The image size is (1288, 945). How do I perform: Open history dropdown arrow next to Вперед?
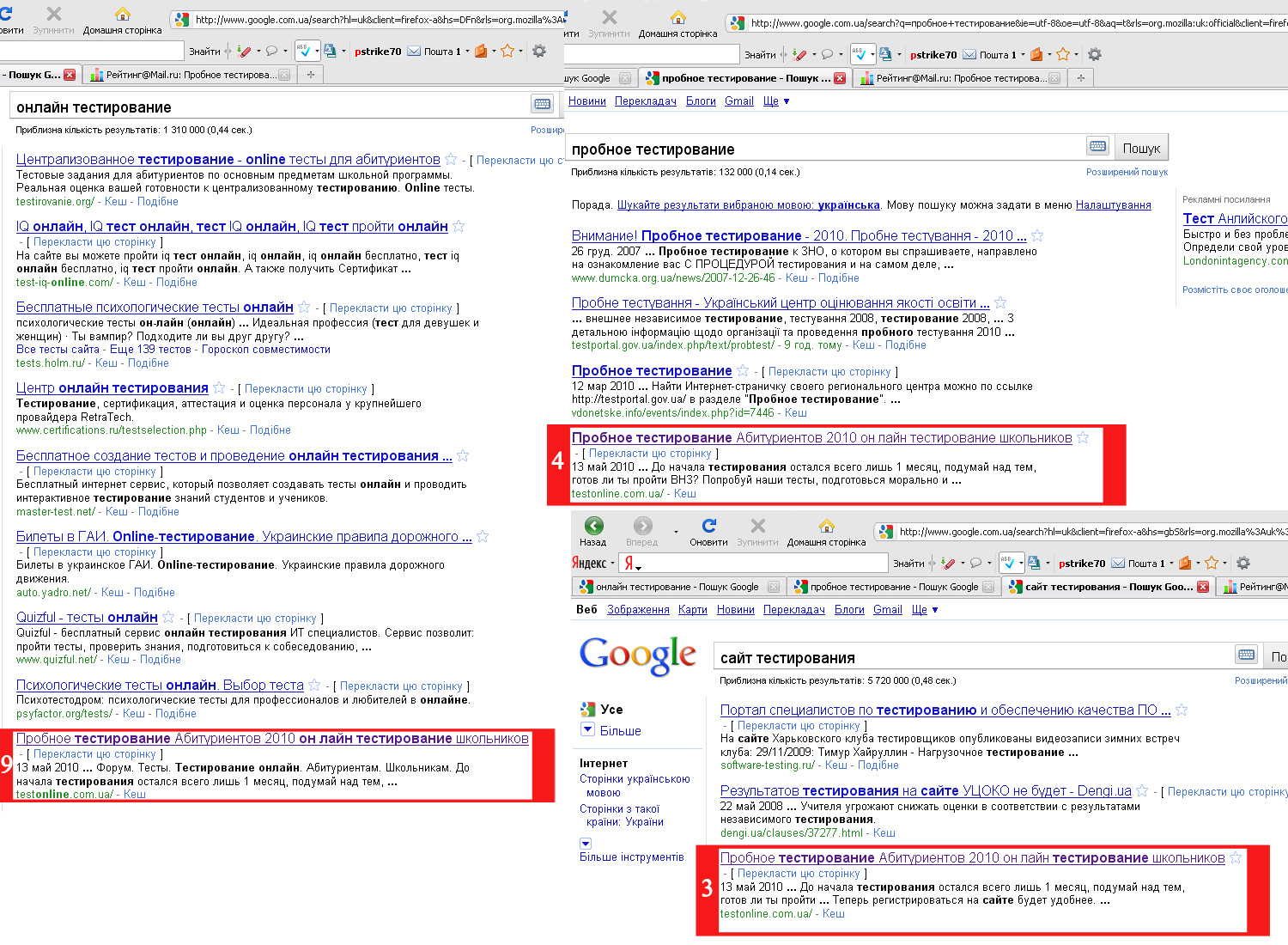676,532
